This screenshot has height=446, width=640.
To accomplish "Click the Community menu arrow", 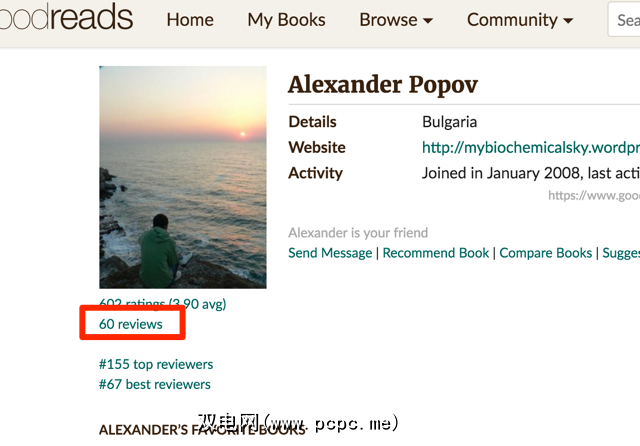I will [568, 21].
